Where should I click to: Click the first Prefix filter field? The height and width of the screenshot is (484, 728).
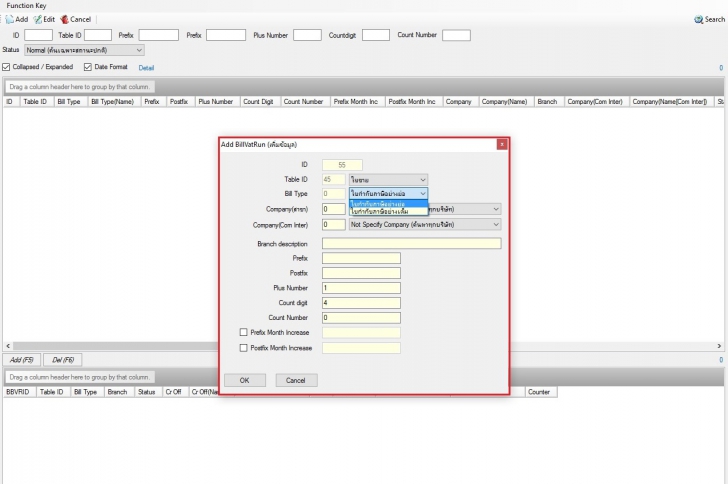[x=159, y=35]
